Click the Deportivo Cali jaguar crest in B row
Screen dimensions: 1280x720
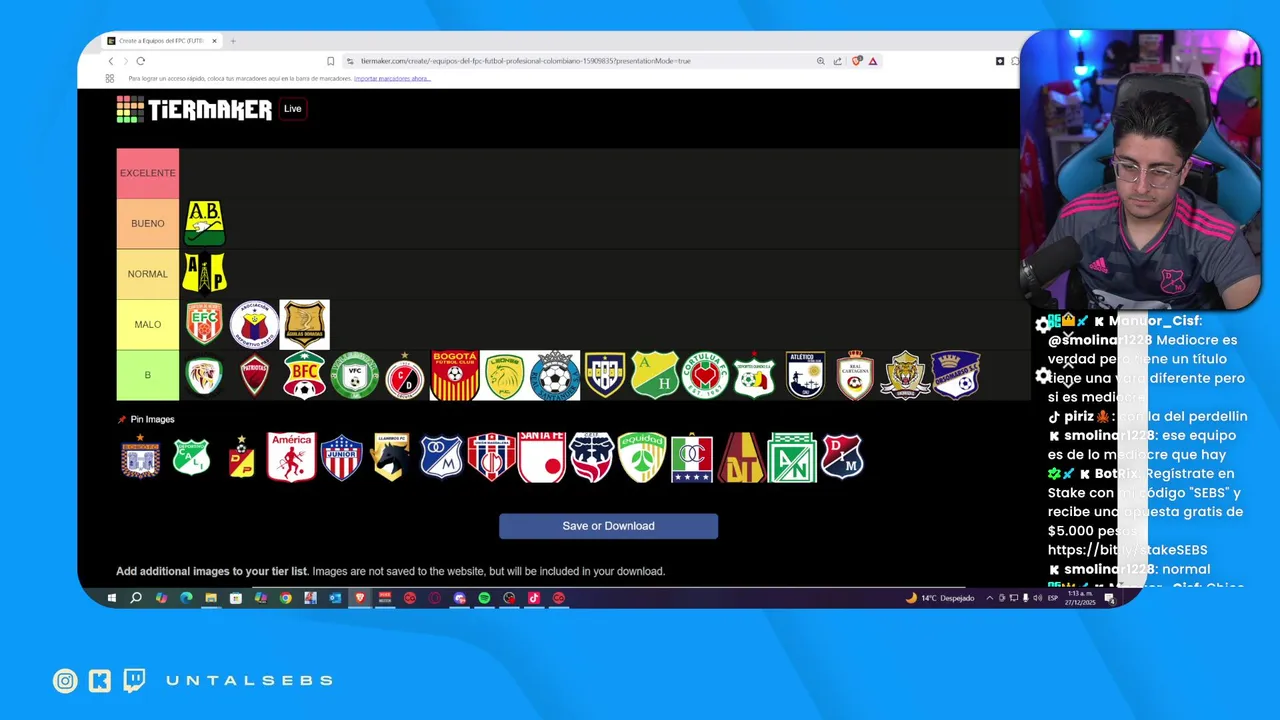[204, 375]
